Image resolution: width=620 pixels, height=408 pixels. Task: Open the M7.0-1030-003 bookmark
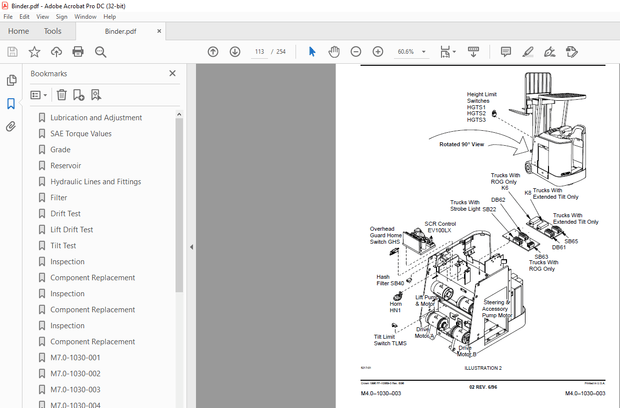pos(75,389)
